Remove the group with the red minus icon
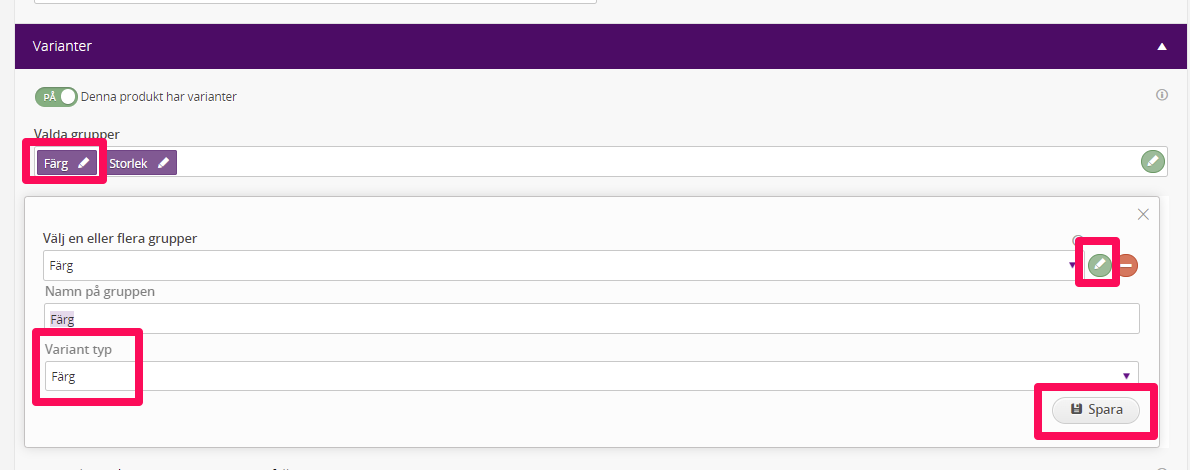 (1127, 265)
